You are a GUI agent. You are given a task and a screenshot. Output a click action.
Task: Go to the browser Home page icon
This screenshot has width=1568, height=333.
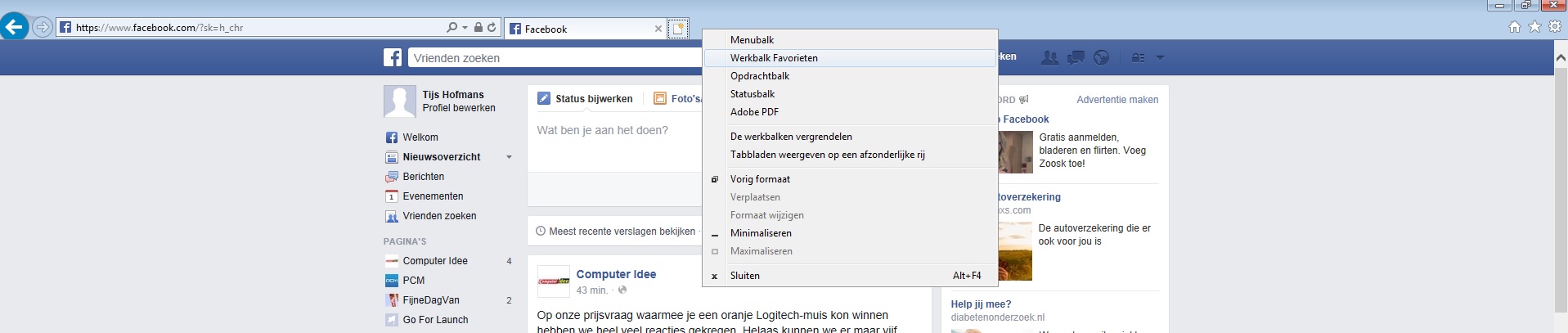tap(1515, 27)
